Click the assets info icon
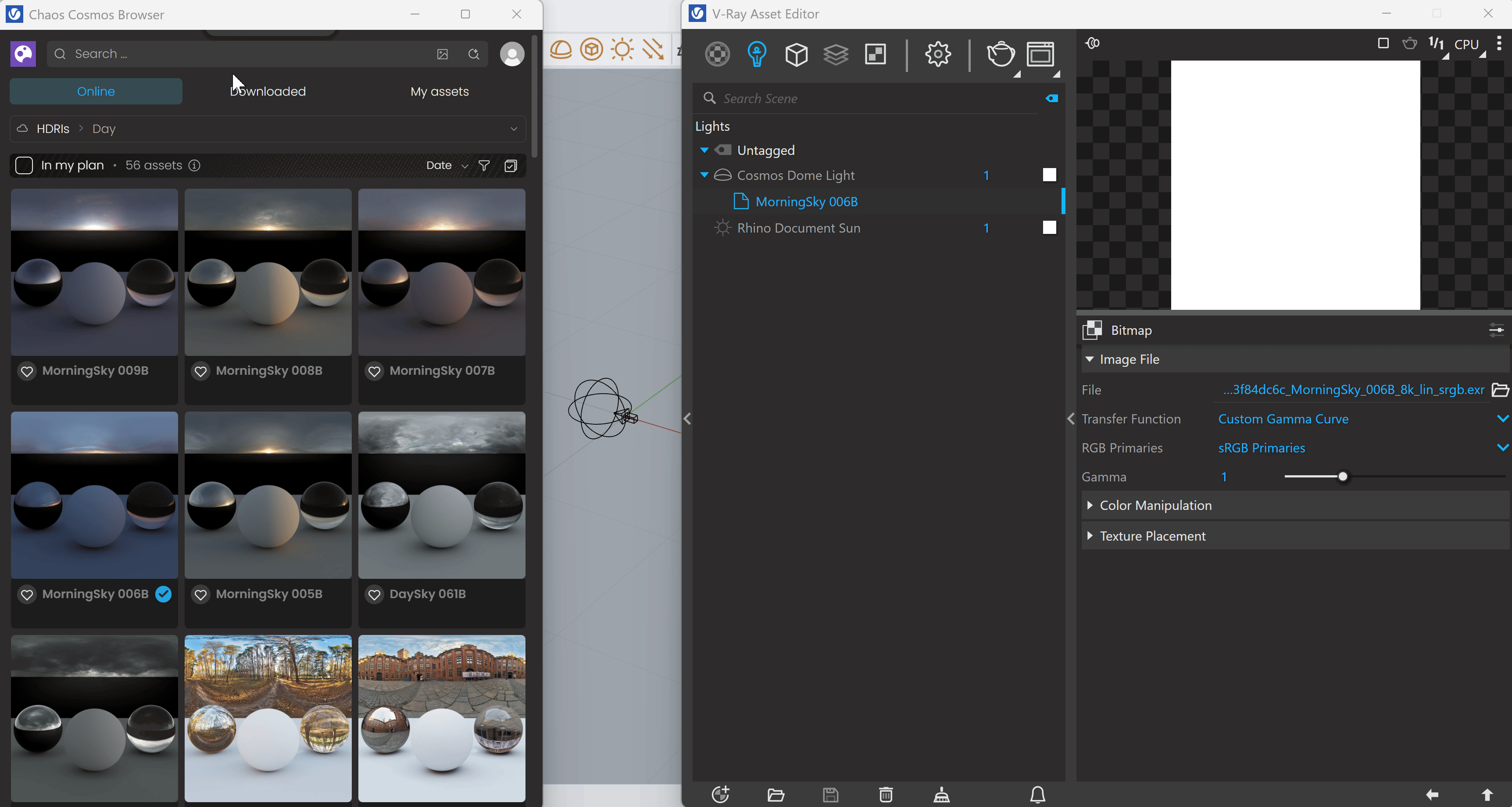 pyautogui.click(x=194, y=165)
